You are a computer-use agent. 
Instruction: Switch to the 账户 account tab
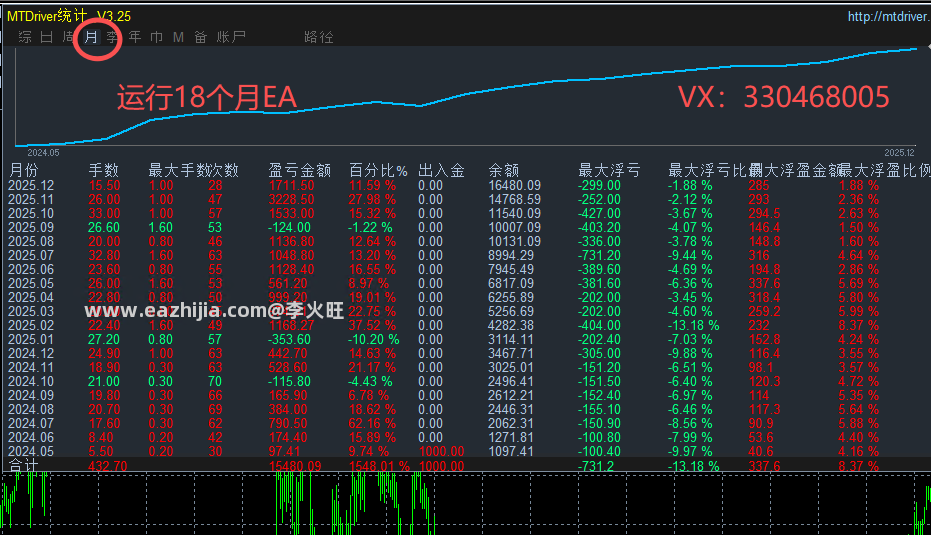click(231, 37)
